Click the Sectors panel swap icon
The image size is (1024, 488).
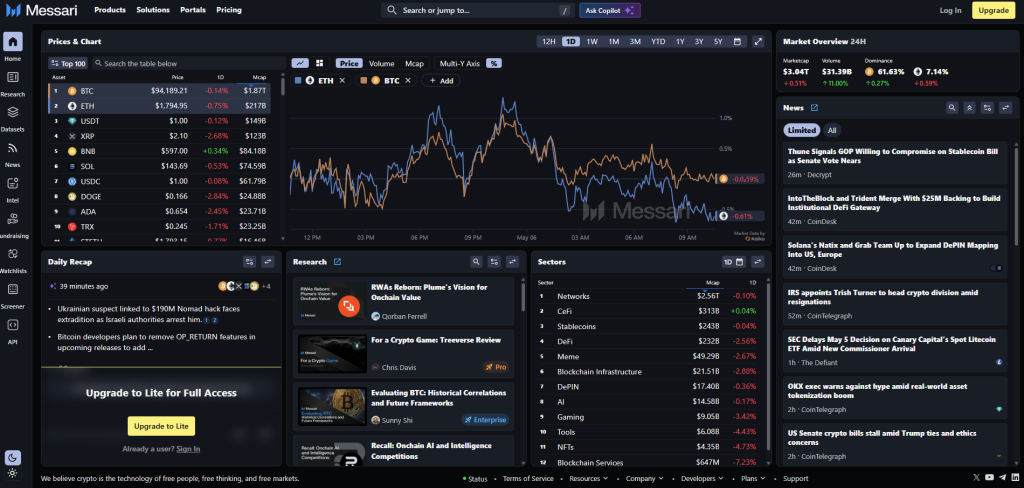point(758,262)
